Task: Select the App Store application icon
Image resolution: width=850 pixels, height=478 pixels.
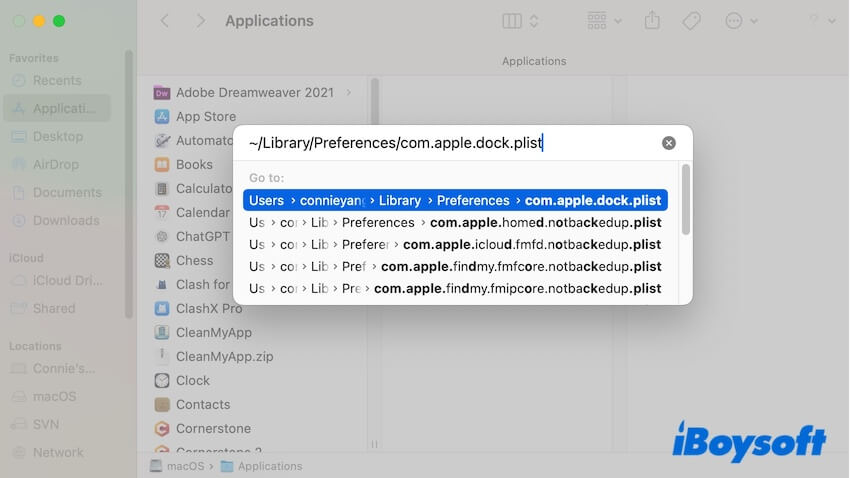Action: tap(162, 116)
